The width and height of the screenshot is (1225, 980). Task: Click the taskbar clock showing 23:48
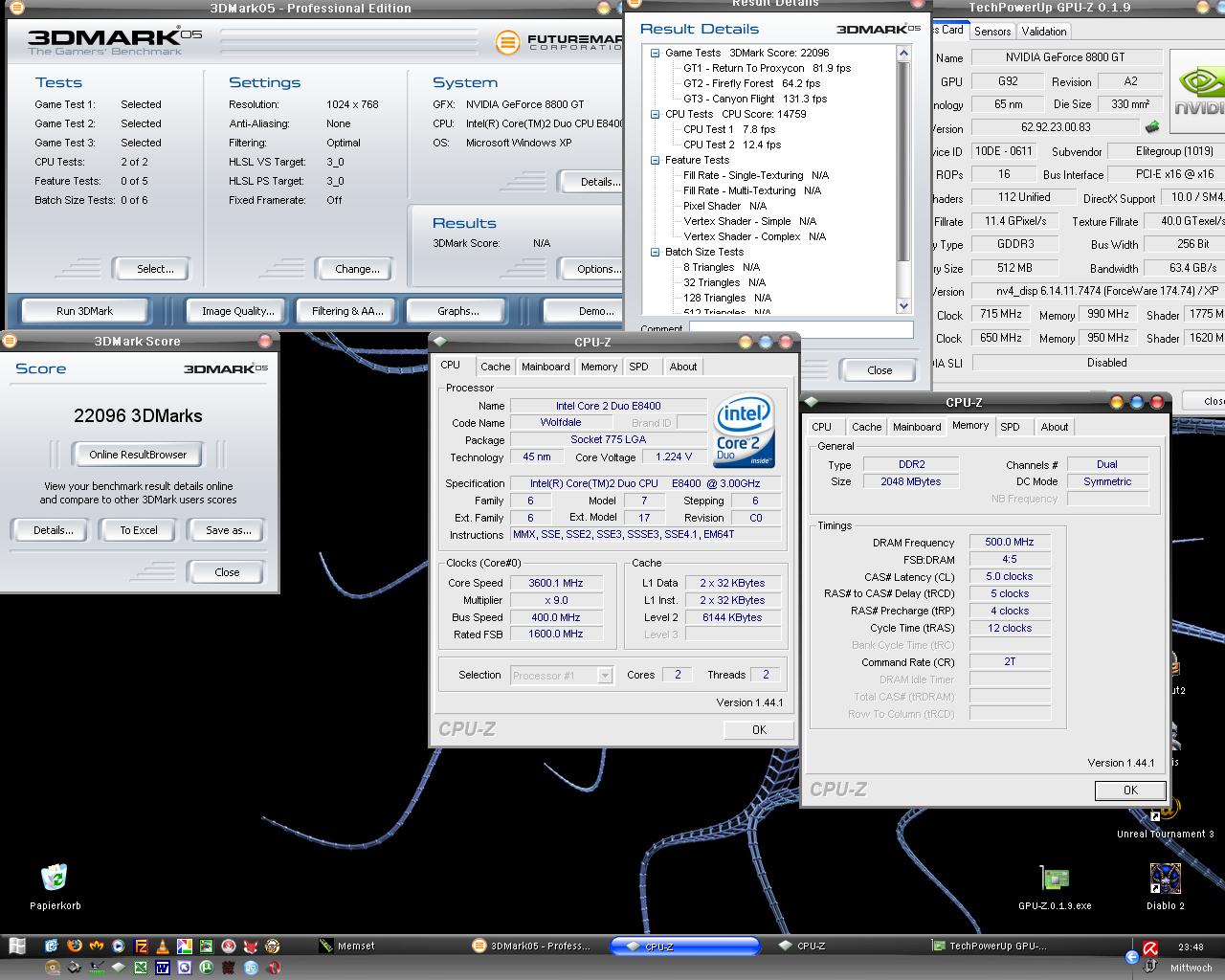pyautogui.click(x=1191, y=947)
